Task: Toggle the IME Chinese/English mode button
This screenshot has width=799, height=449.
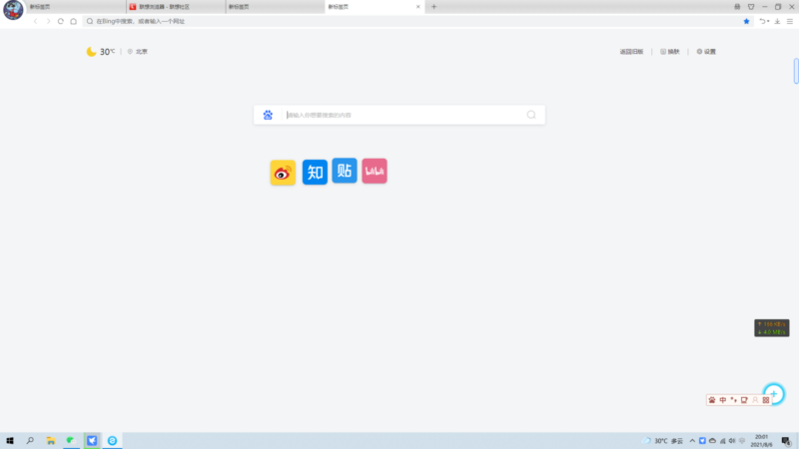Action: coord(723,400)
